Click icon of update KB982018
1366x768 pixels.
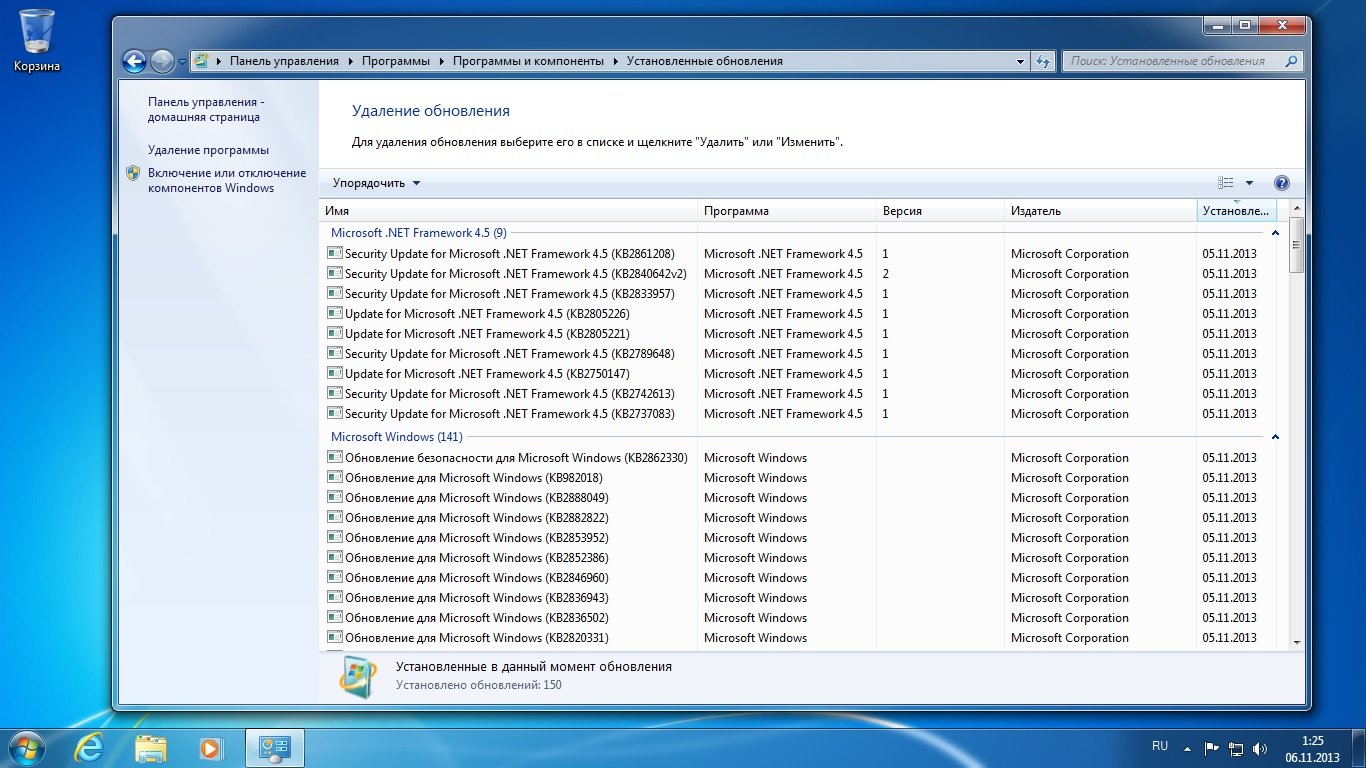(x=335, y=477)
